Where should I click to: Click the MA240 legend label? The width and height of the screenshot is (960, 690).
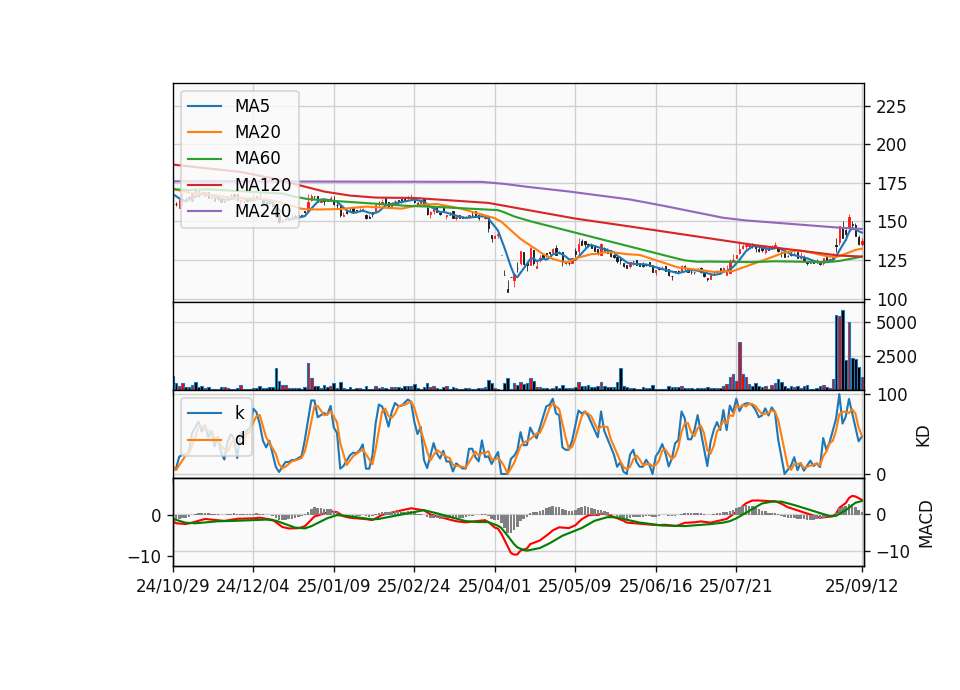263,211
